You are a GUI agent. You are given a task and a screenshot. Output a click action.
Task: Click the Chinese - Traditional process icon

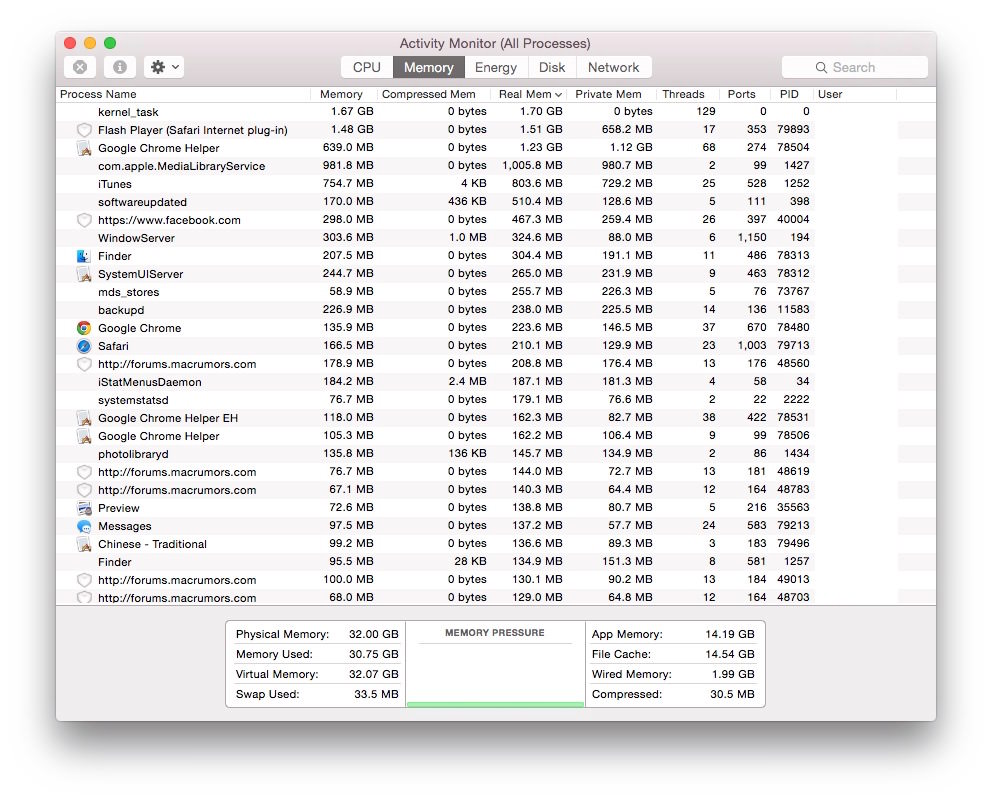point(84,544)
